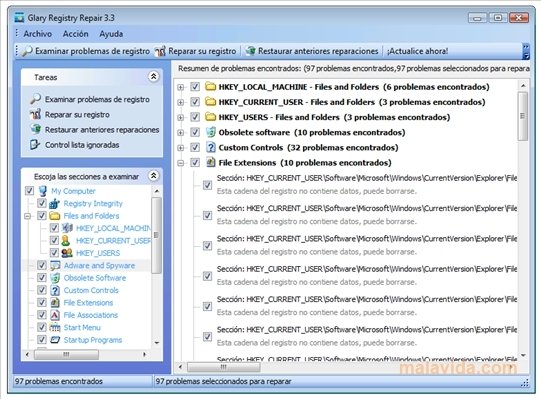This screenshot has height=399, width=541.
Task: Click scroll down arrow of results pane
Action: (523, 355)
